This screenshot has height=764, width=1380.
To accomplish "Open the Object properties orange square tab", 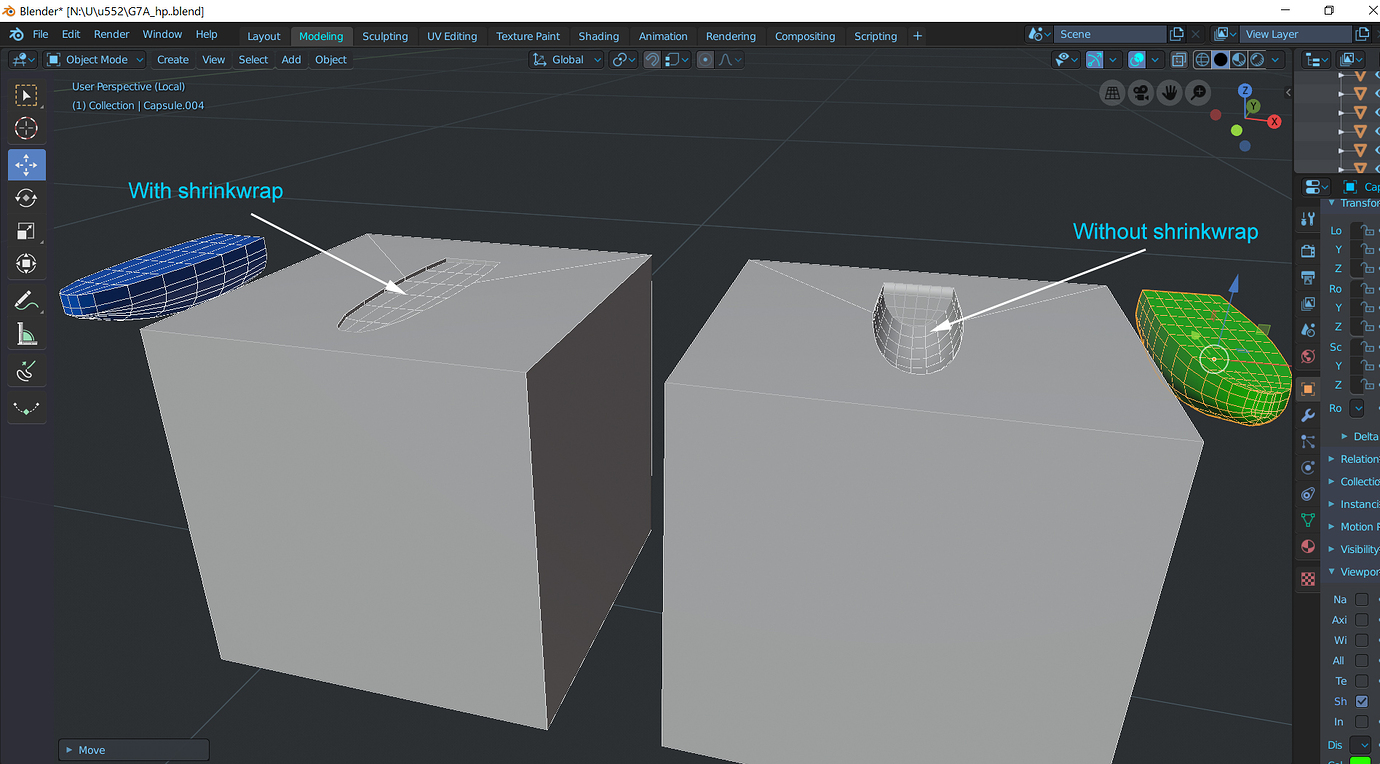I will click(1308, 388).
